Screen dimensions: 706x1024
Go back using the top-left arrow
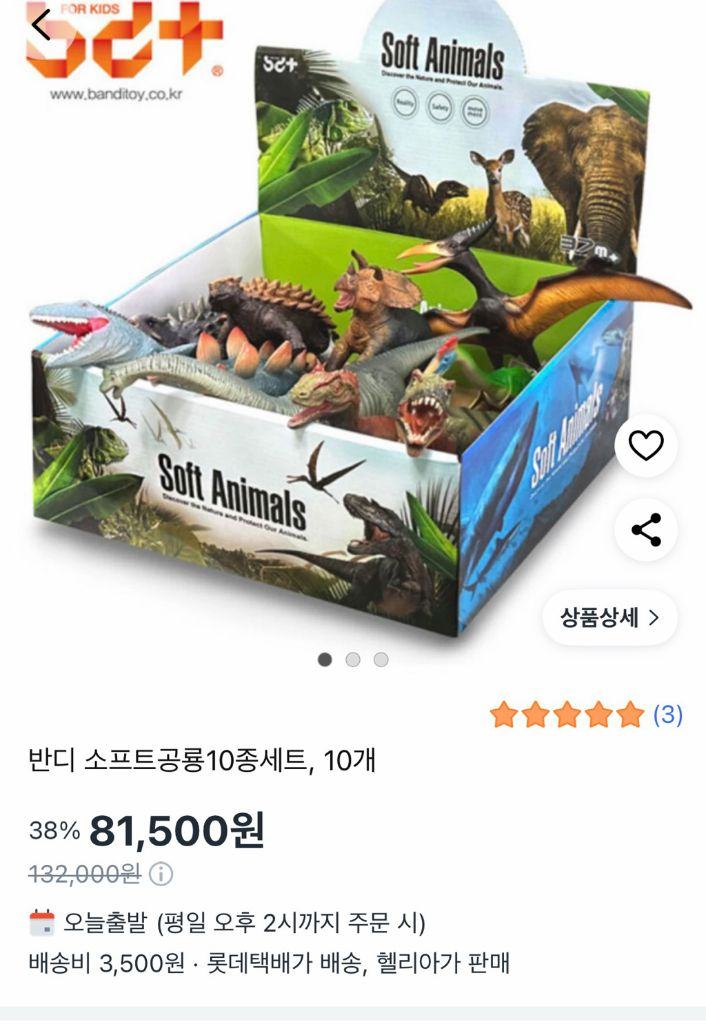pos(41,26)
